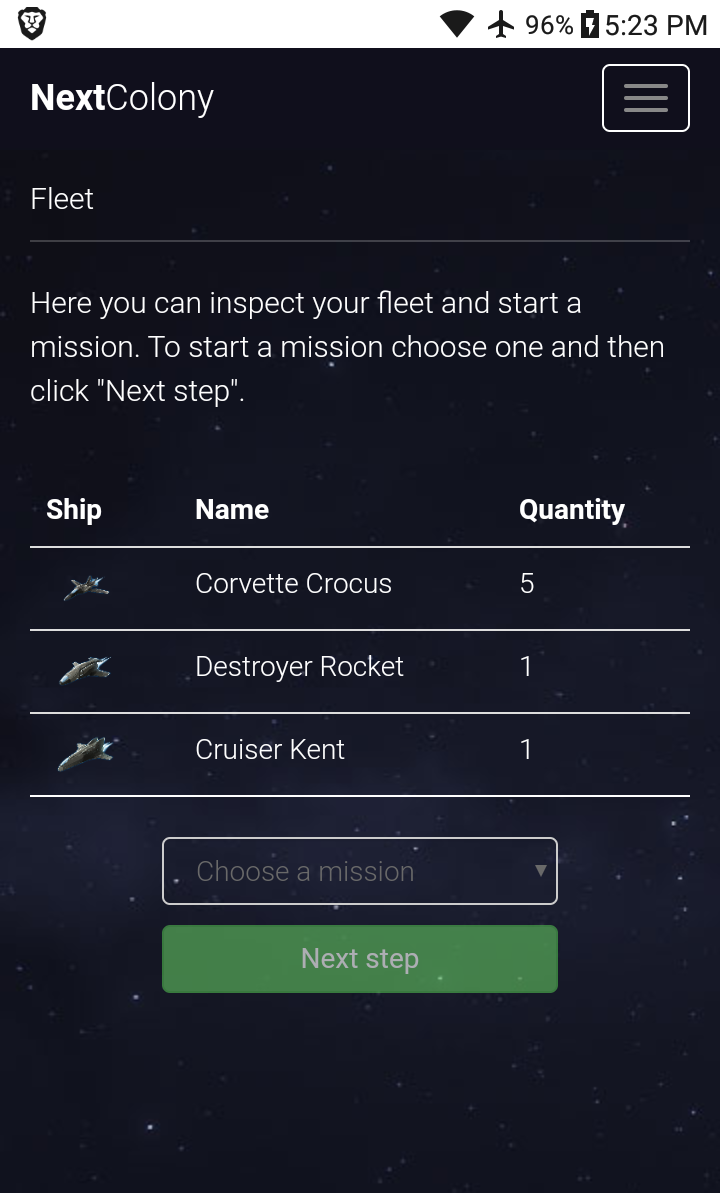The height and width of the screenshot is (1193, 720).
Task: Tap the Wi-Fi signal status icon
Action: click(x=457, y=24)
